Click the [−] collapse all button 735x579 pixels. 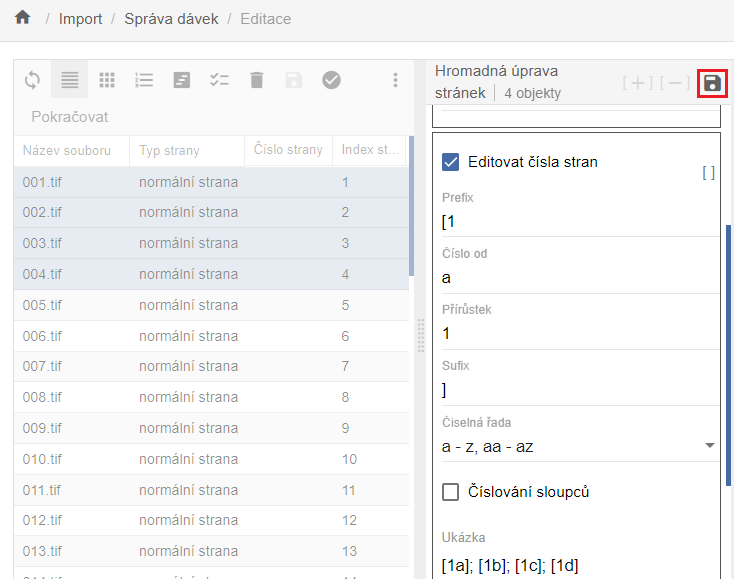[674, 83]
